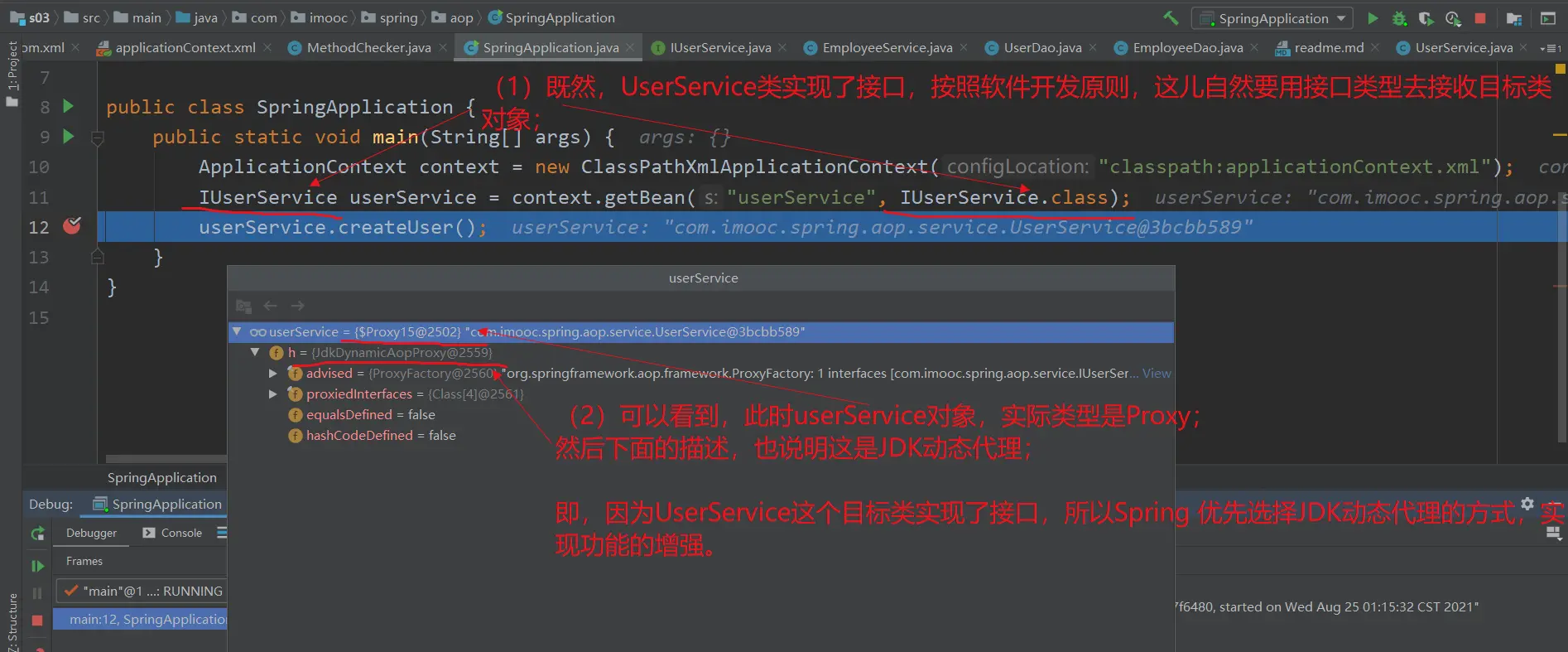This screenshot has width=1568, height=652.
Task: Open the Debug panel settings gear
Action: click(1527, 504)
